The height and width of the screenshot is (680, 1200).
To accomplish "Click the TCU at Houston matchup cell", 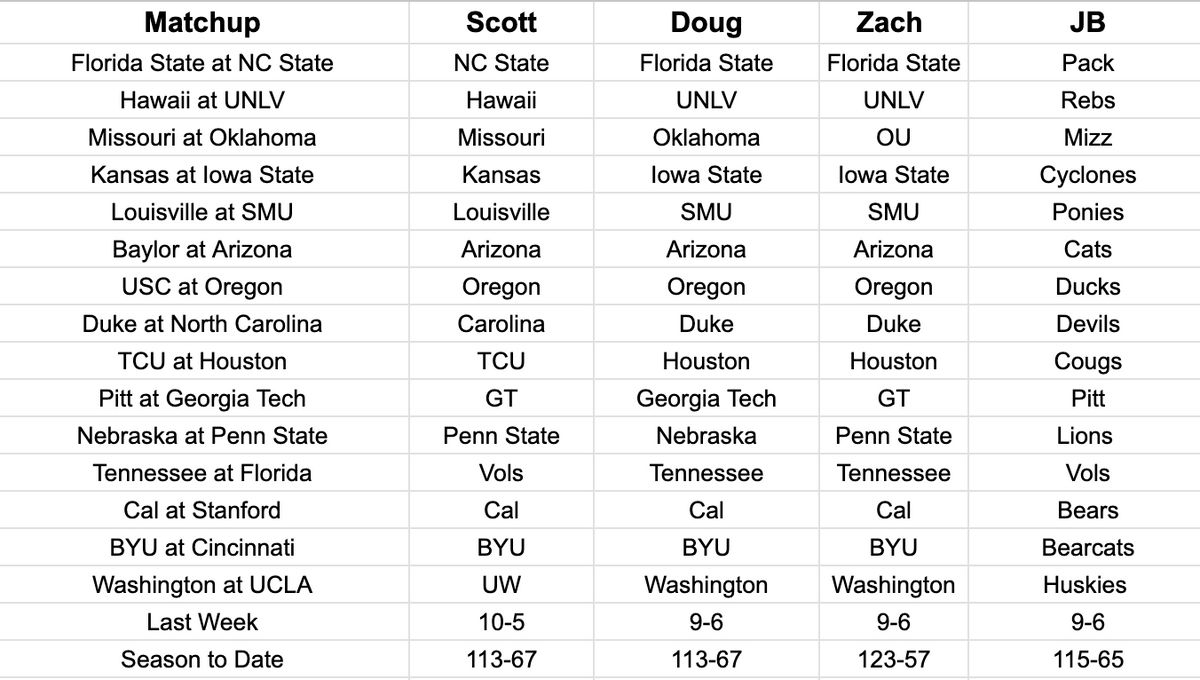I will coord(202,361).
